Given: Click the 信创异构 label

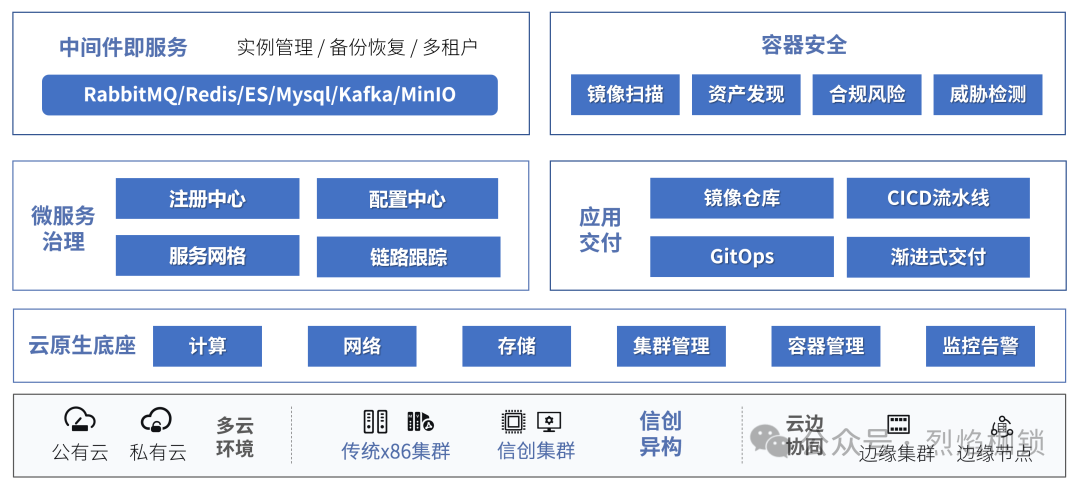Looking at the screenshot, I should pyautogui.click(x=661, y=434).
